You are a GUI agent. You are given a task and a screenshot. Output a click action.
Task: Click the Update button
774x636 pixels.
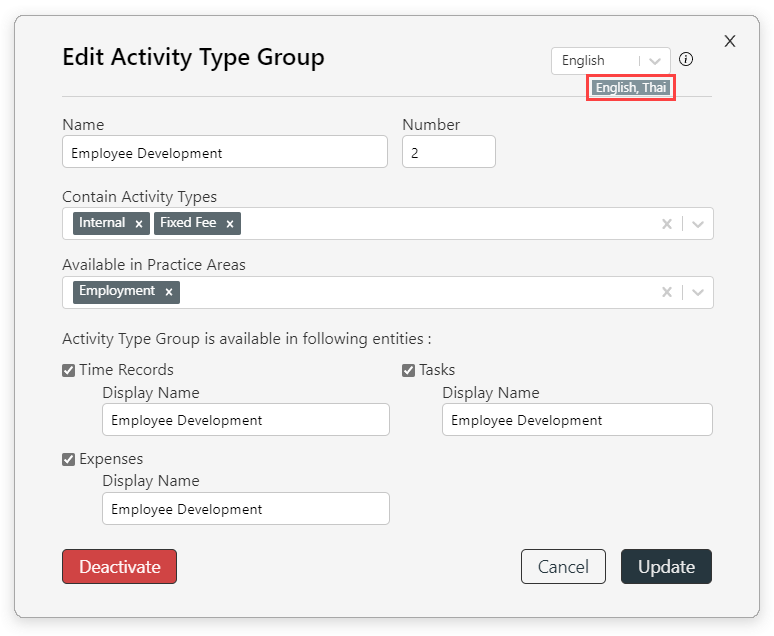point(666,566)
